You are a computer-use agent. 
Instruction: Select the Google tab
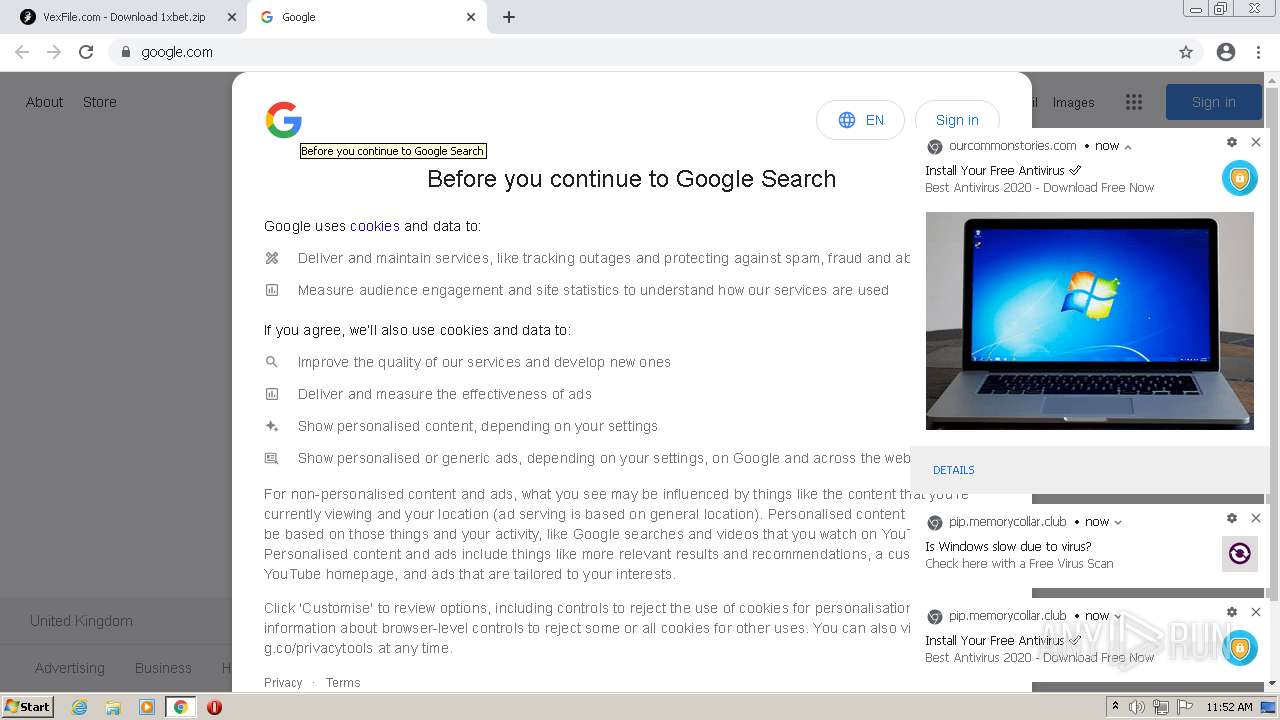(365, 17)
